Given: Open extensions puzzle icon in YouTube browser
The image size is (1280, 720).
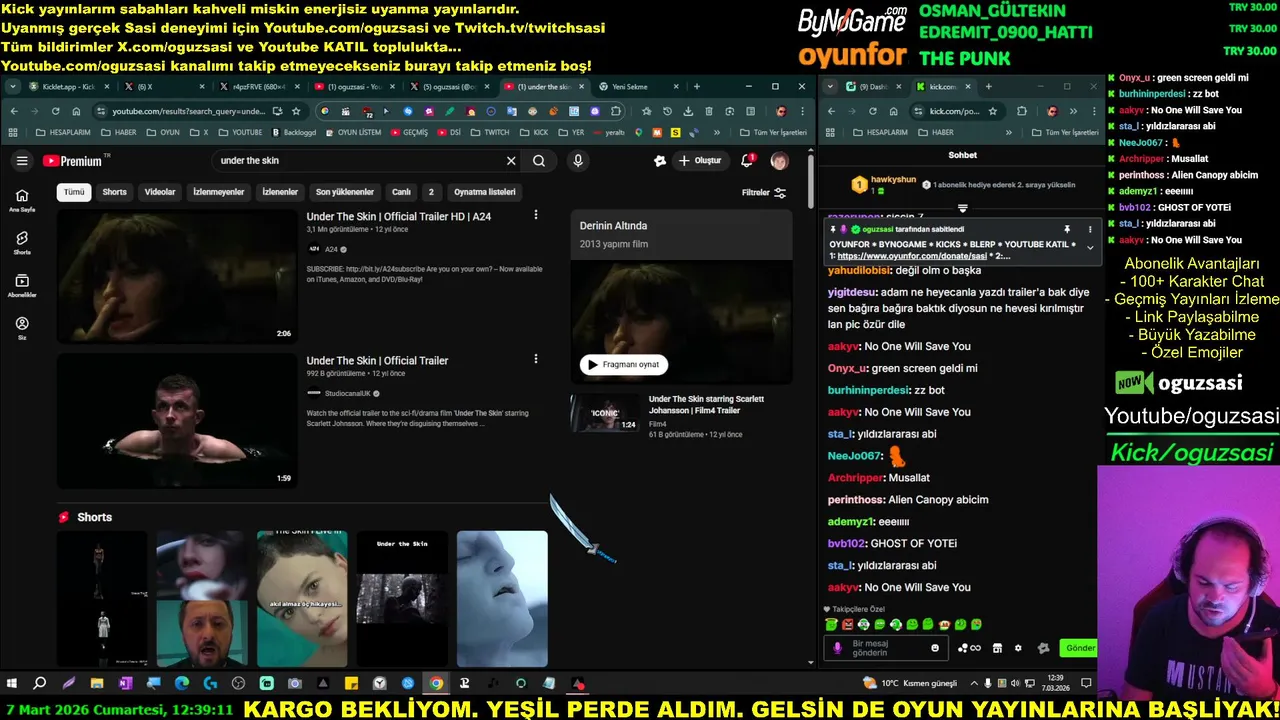Looking at the screenshot, I should (616, 111).
